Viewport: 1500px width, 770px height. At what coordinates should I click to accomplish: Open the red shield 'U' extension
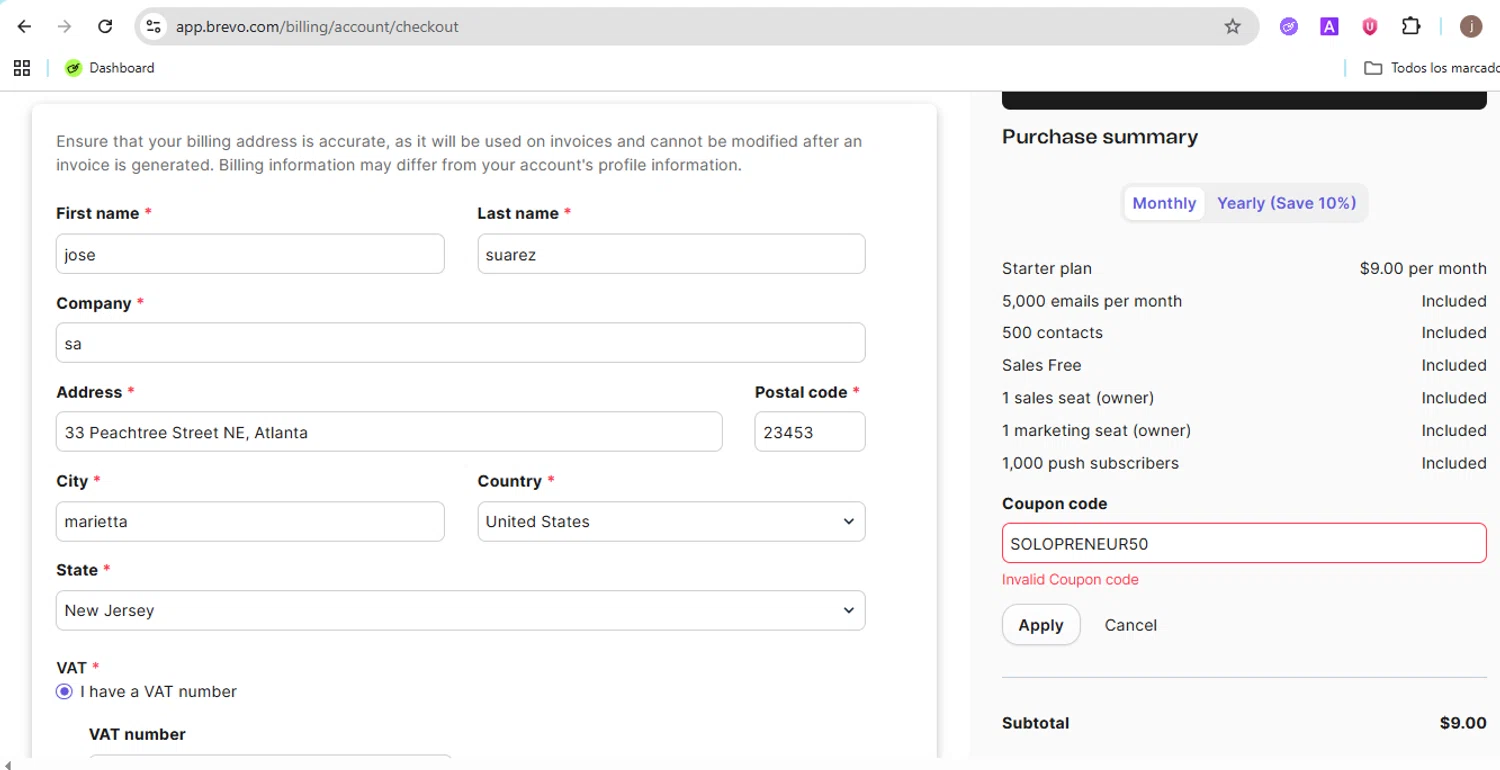(1370, 27)
